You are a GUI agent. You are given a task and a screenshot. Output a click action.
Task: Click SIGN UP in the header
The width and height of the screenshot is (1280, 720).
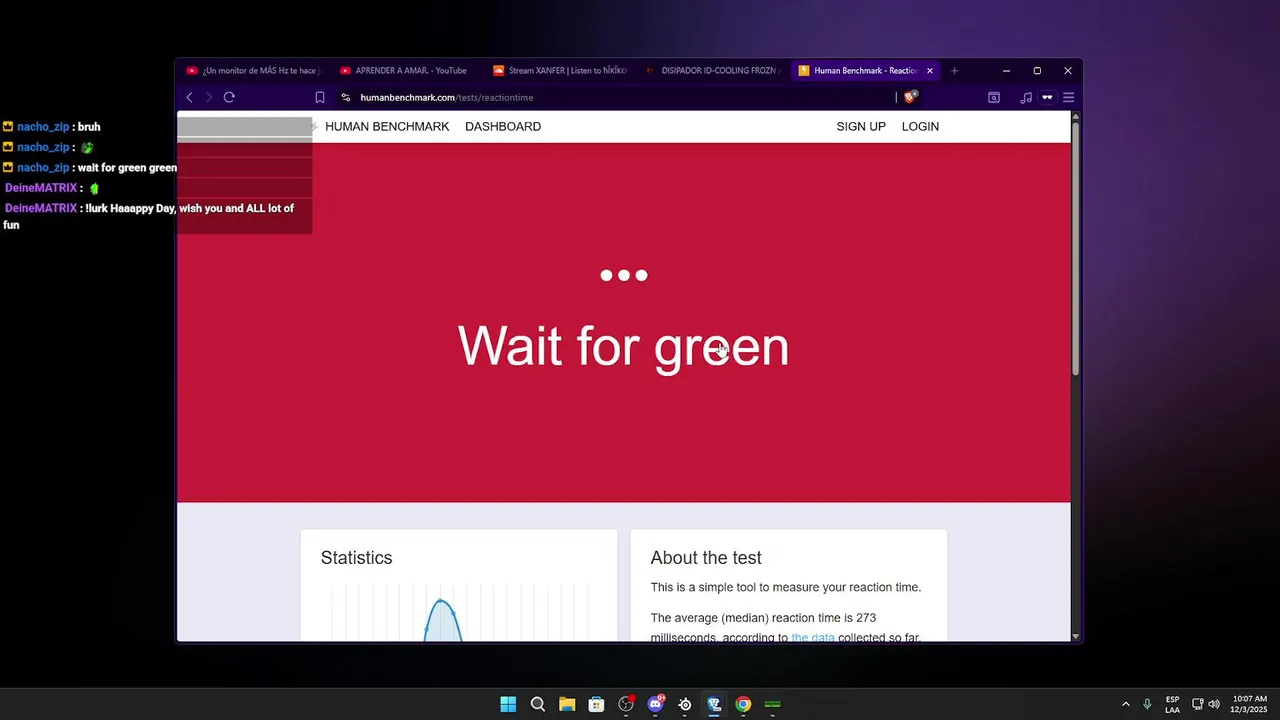pyautogui.click(x=861, y=126)
